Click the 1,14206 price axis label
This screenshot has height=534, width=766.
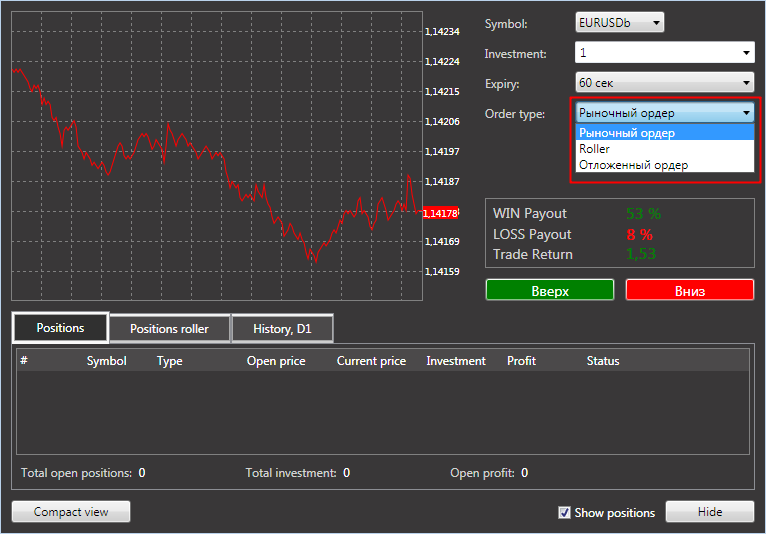coord(442,121)
